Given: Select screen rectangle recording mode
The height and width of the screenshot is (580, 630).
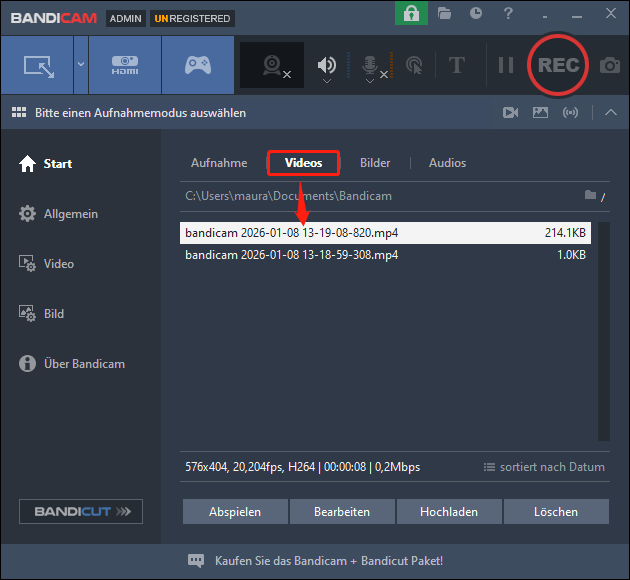Looking at the screenshot, I should point(37,65).
